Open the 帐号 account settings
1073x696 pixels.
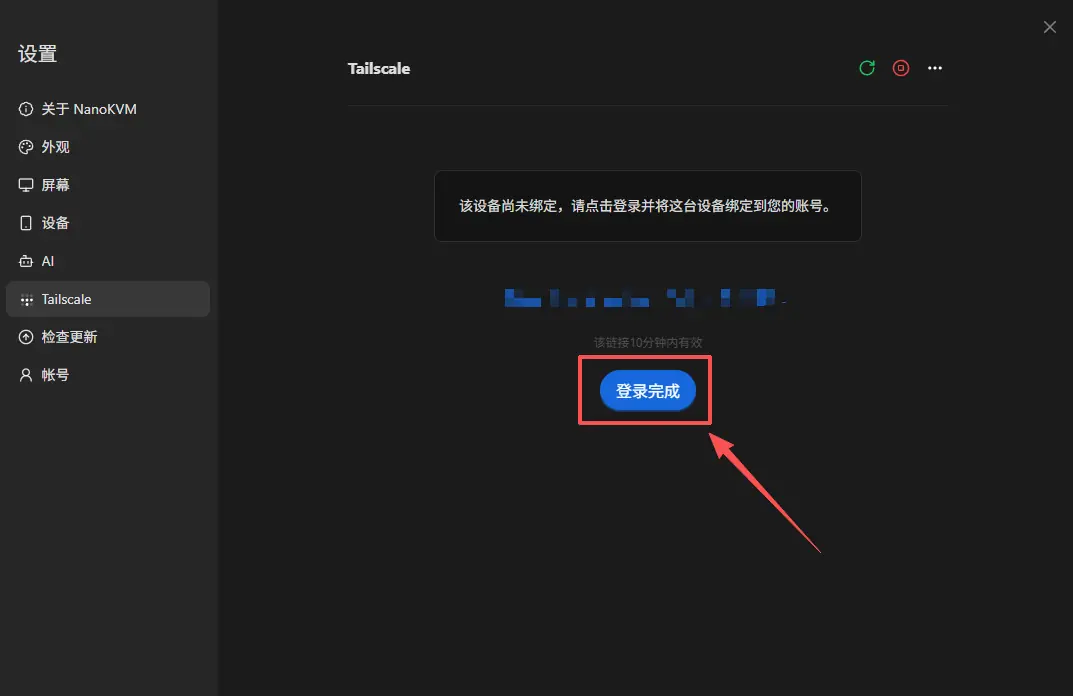107,374
